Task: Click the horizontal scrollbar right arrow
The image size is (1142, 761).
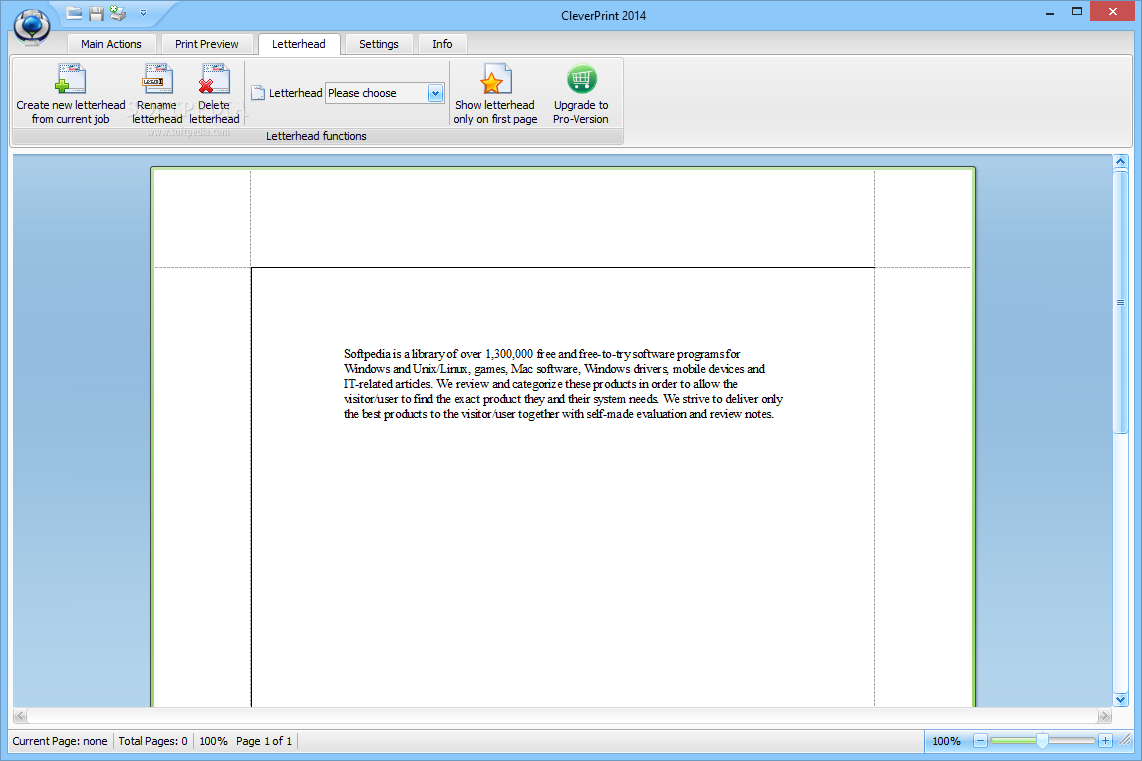Action: pyautogui.click(x=1105, y=716)
